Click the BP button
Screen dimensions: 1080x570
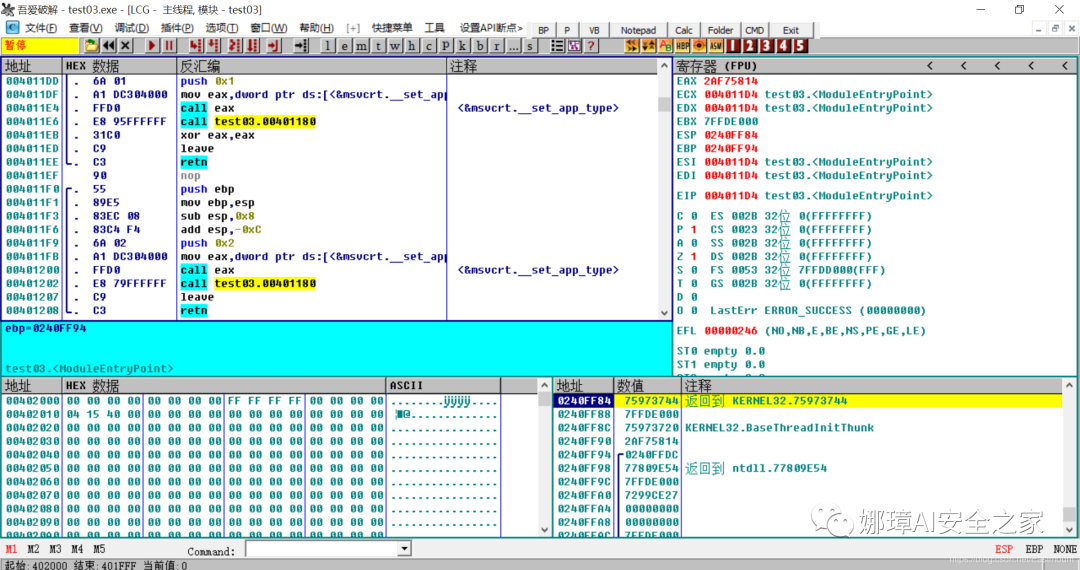(x=543, y=30)
